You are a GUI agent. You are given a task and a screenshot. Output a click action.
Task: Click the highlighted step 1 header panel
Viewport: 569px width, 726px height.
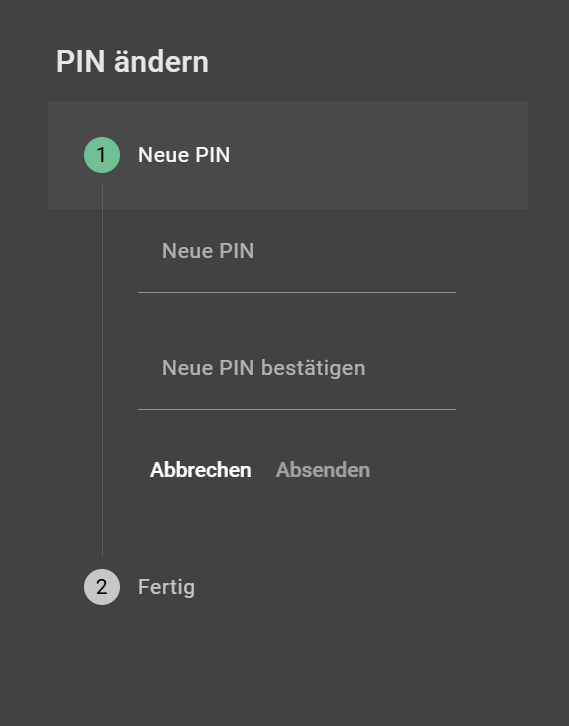[288, 155]
